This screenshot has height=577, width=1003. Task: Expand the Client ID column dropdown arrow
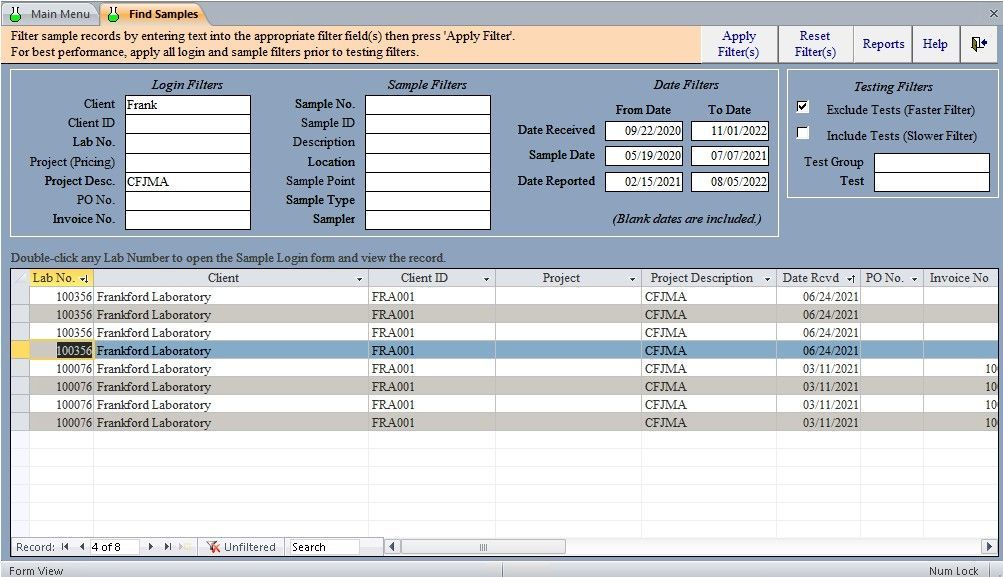click(486, 279)
